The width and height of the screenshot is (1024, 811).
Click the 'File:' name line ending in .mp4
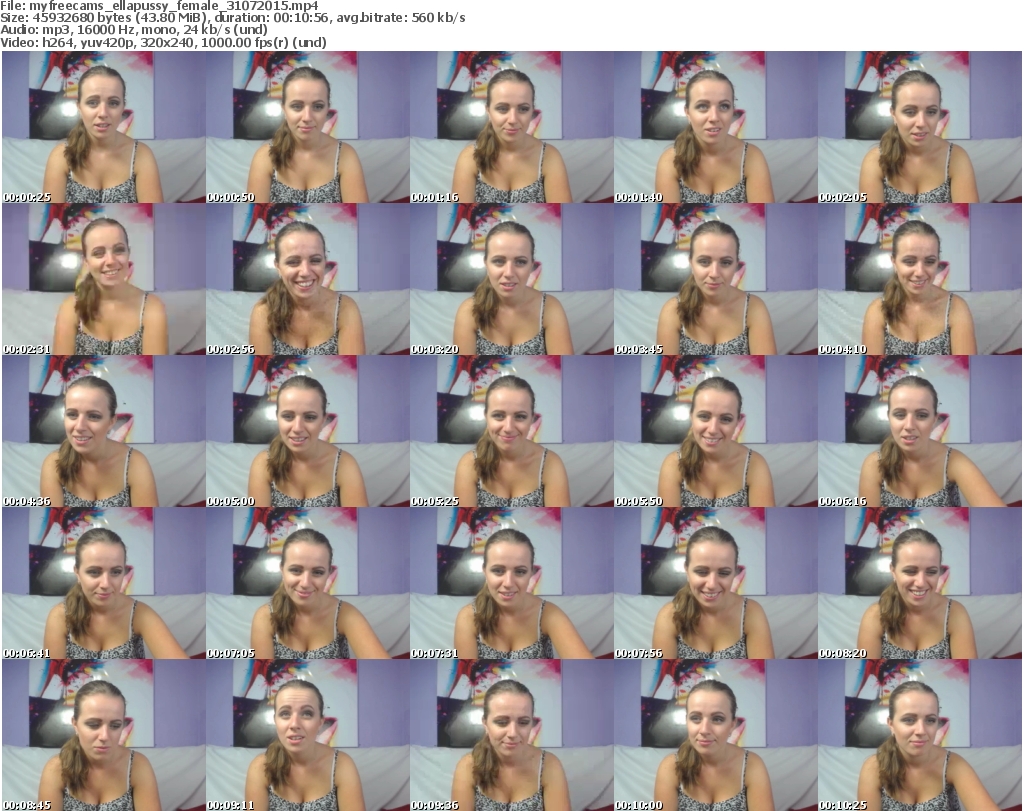point(159,6)
